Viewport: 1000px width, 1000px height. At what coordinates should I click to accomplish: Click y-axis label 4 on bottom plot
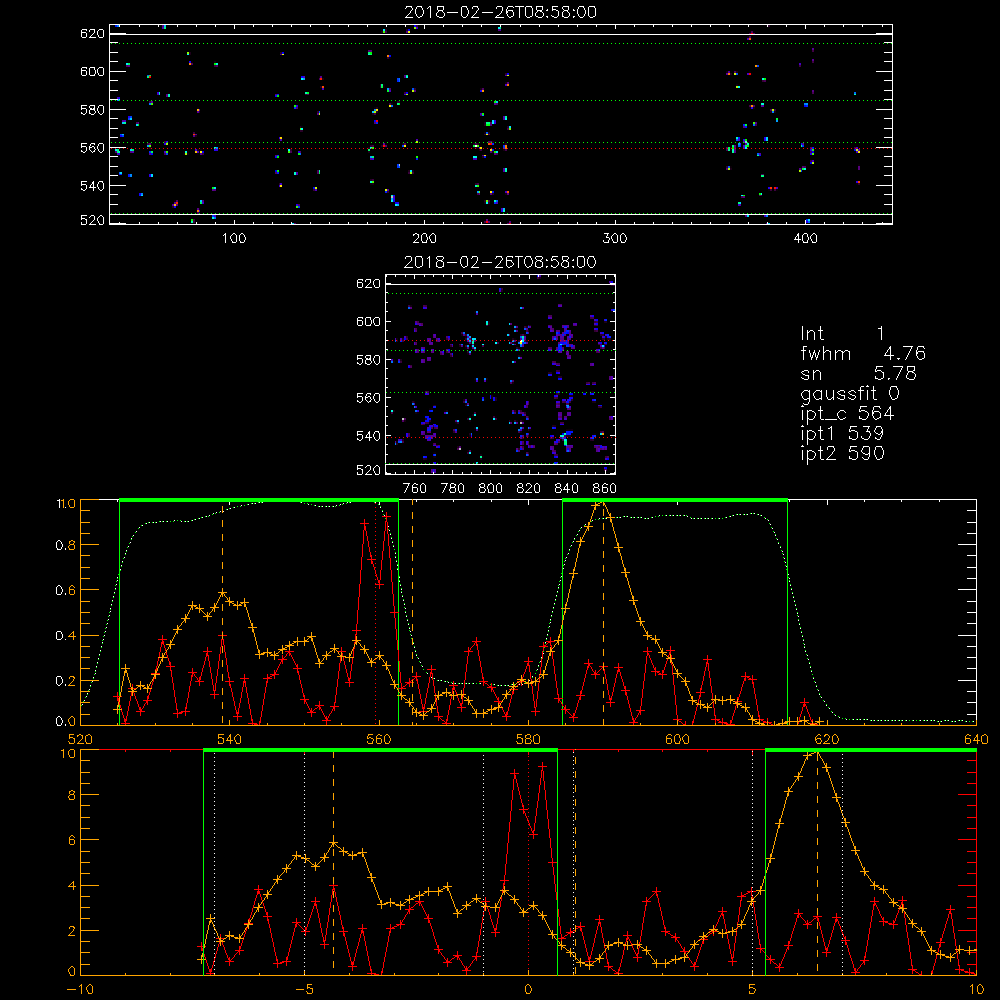[71, 886]
